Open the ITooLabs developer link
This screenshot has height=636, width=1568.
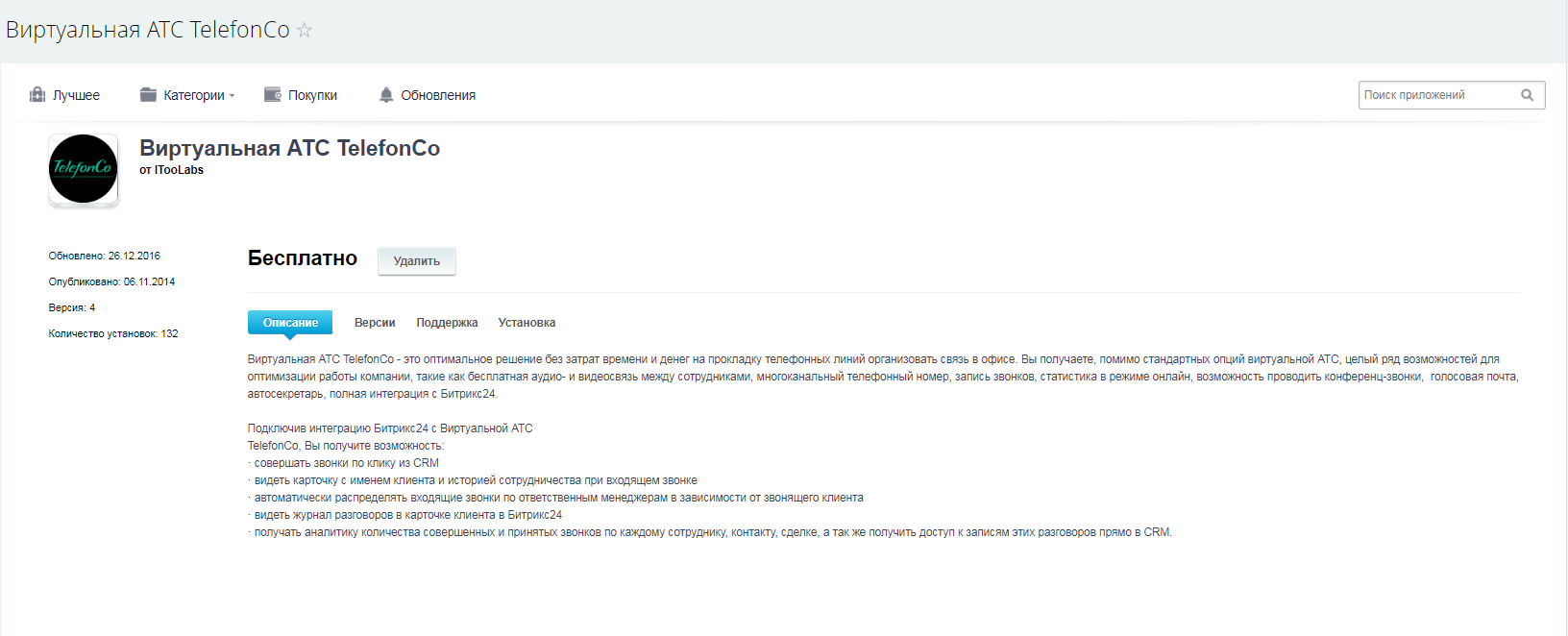pos(179,170)
